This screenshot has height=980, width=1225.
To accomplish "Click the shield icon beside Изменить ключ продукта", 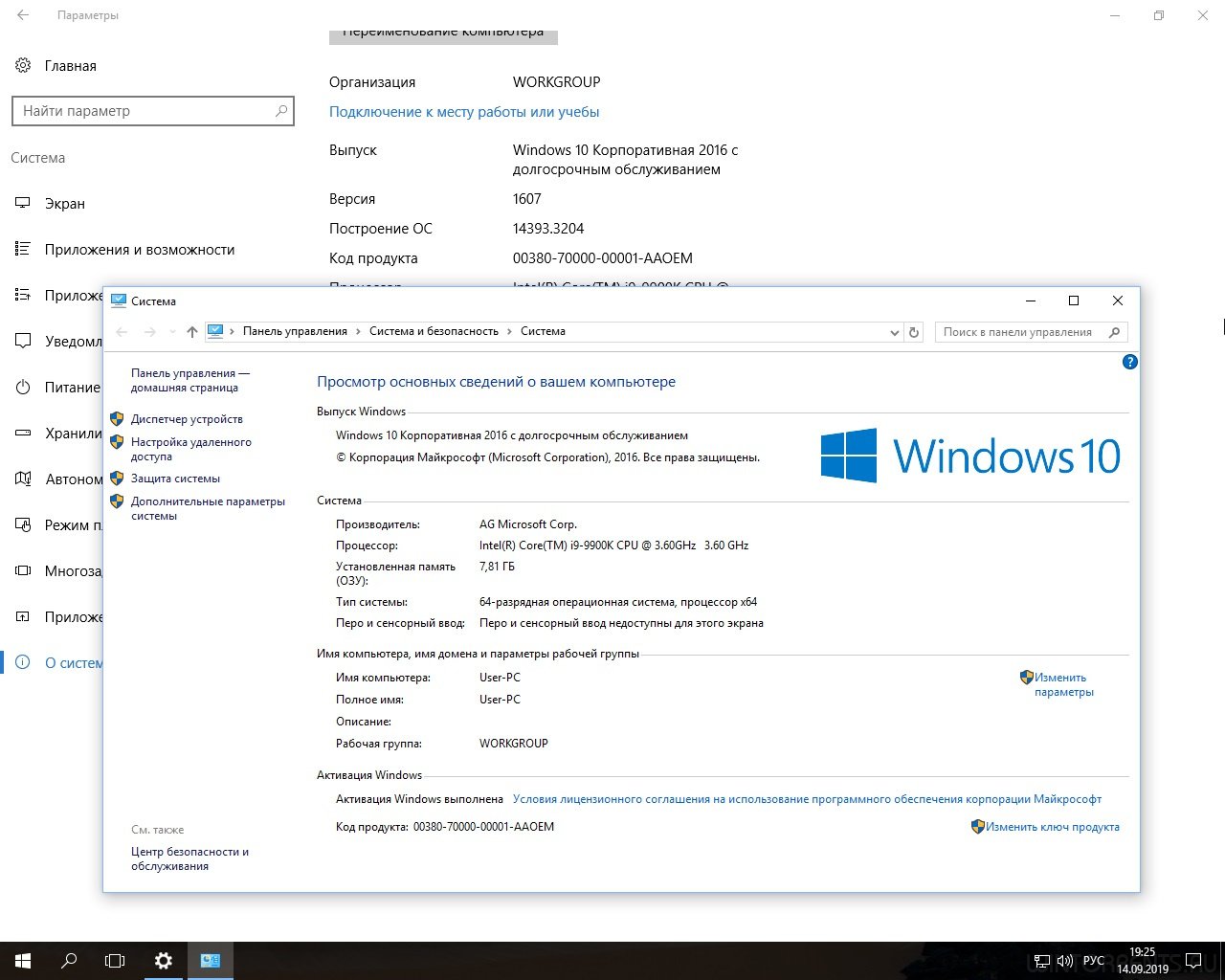I will tap(978, 827).
